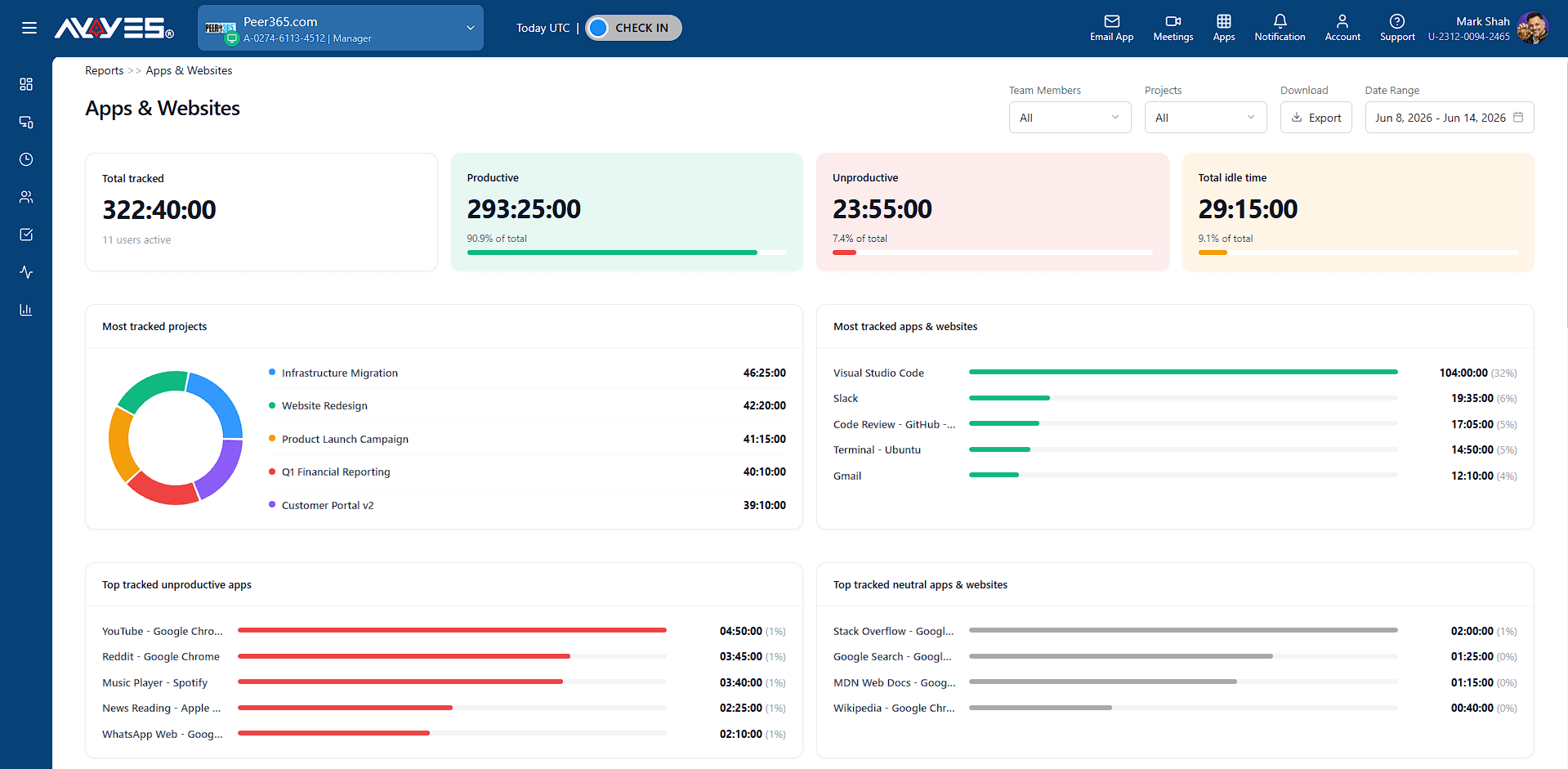Click the blue segment of donut chart
This screenshot has height=769, width=1568.
coord(219,402)
